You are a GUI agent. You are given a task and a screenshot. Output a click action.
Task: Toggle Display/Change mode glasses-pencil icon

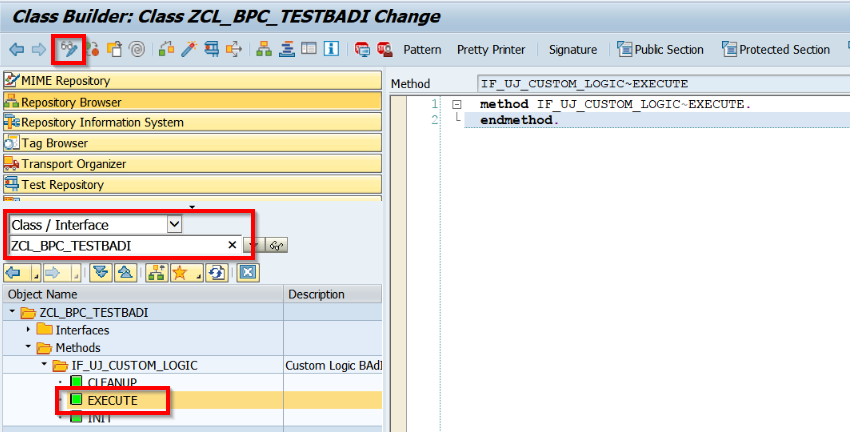click(x=69, y=49)
